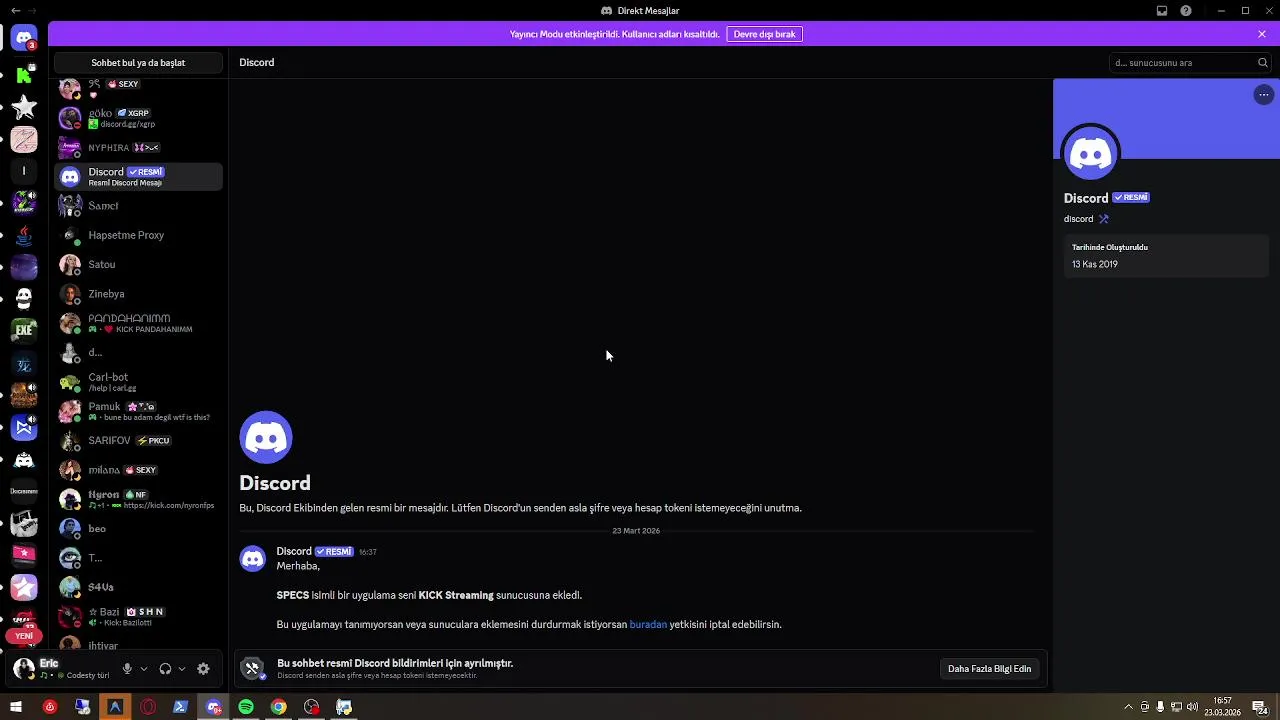Open Samet direct message
Screen dimensions: 1280x720
click(138, 206)
